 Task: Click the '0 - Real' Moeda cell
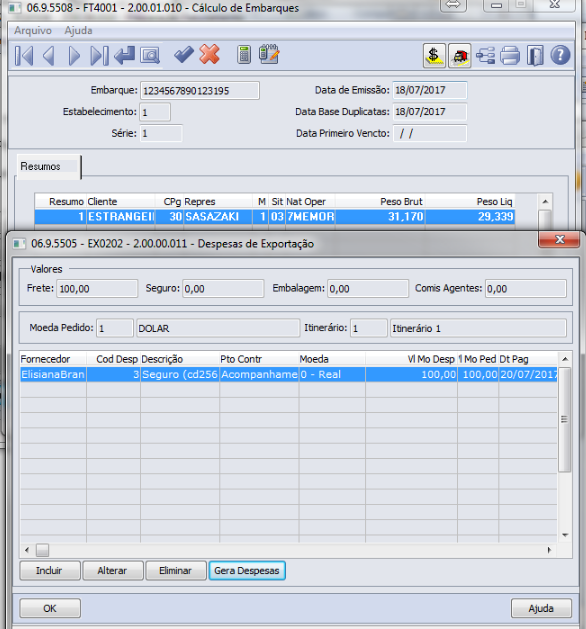coord(332,374)
